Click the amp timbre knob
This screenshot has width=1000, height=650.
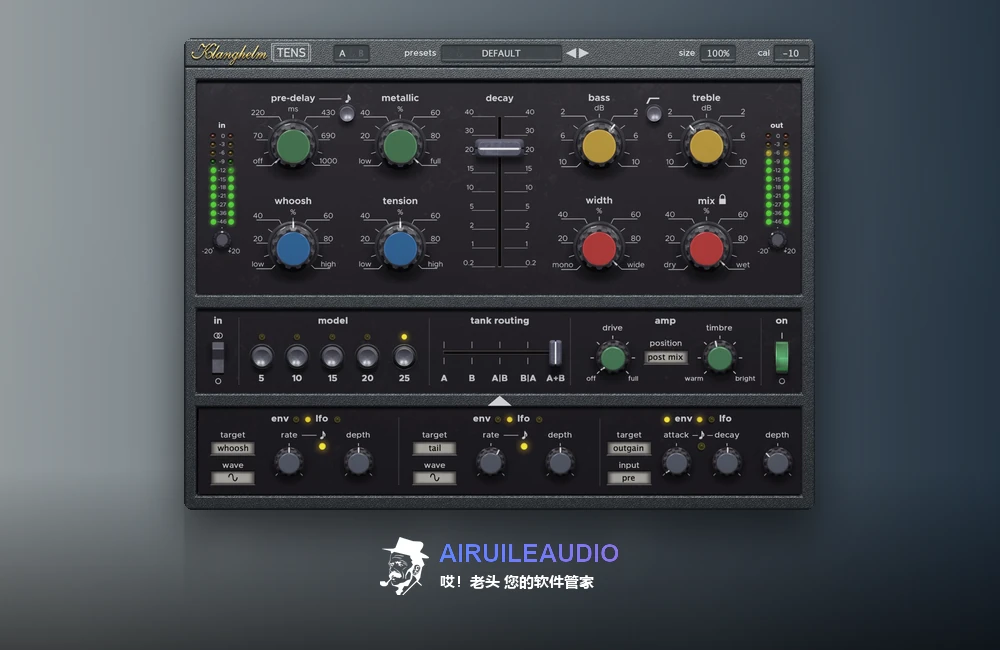[719, 358]
